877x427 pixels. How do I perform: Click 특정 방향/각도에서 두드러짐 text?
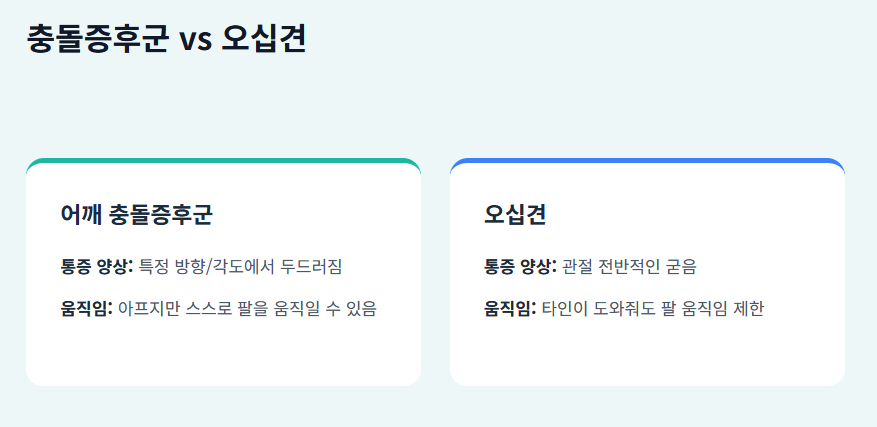coord(240,266)
